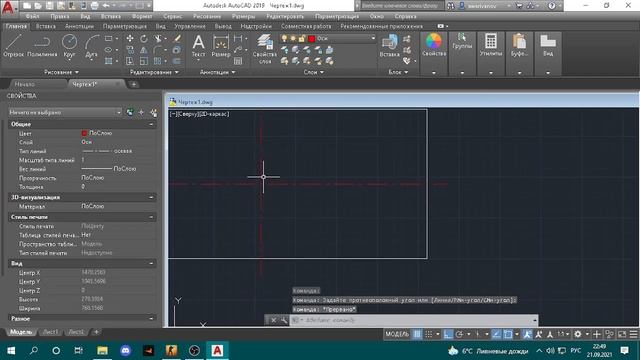This screenshot has width=640, height=360.
Task: Open the Утилиты calculator panel
Action: point(491,45)
